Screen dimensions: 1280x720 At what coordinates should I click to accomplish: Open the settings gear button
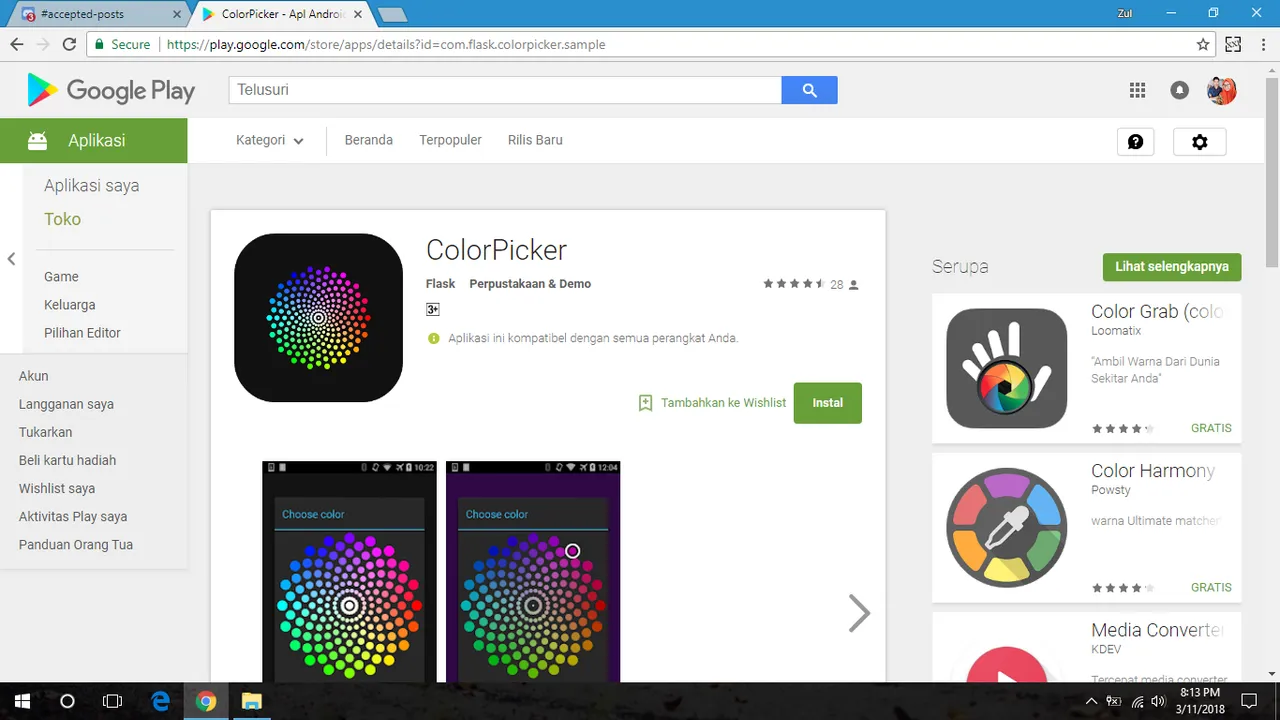pyautogui.click(x=1200, y=142)
